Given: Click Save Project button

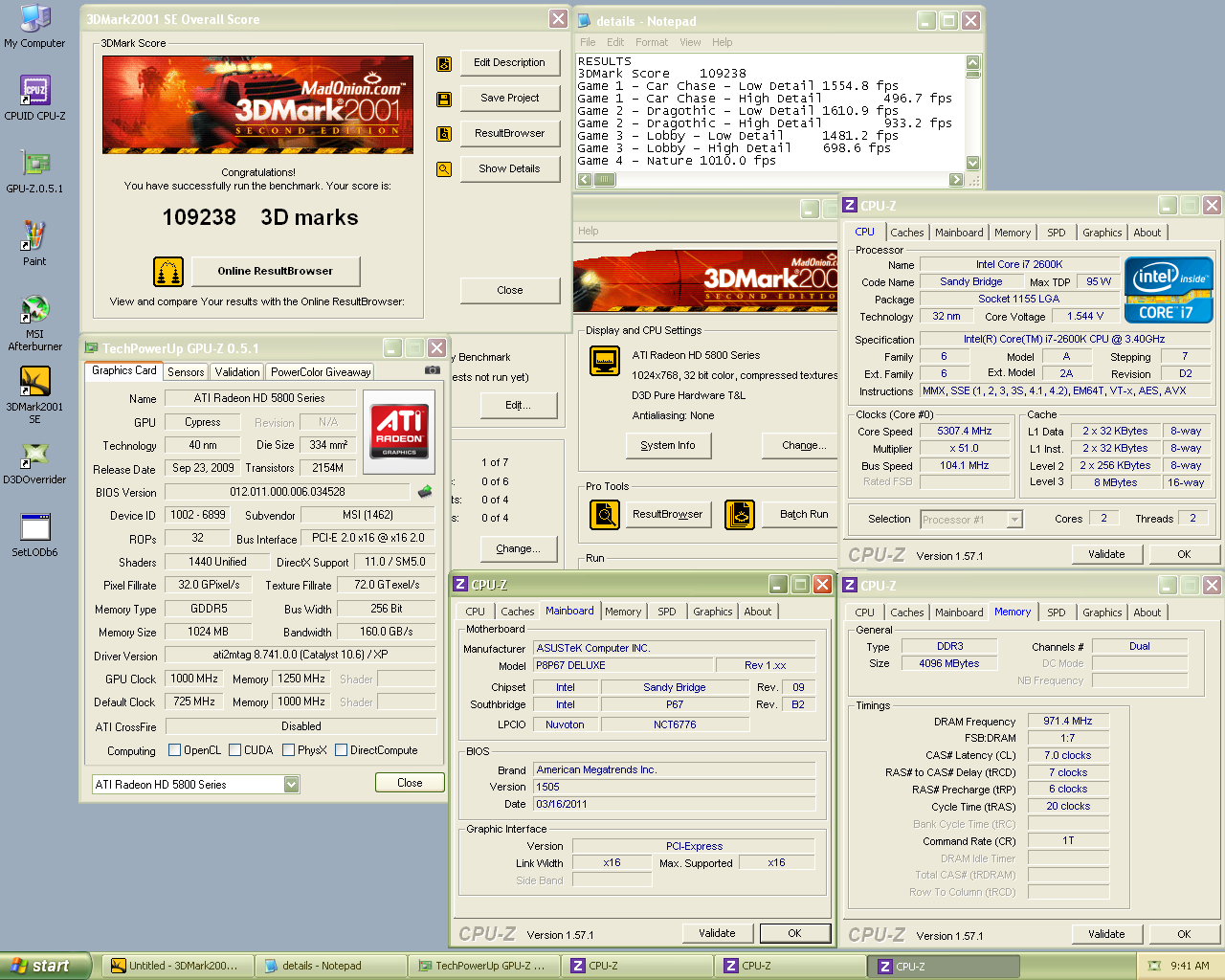Looking at the screenshot, I should (510, 99).
